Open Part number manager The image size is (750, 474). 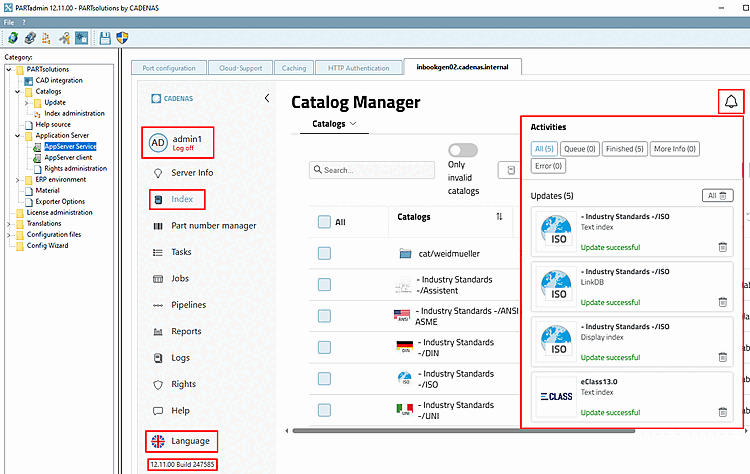point(213,226)
